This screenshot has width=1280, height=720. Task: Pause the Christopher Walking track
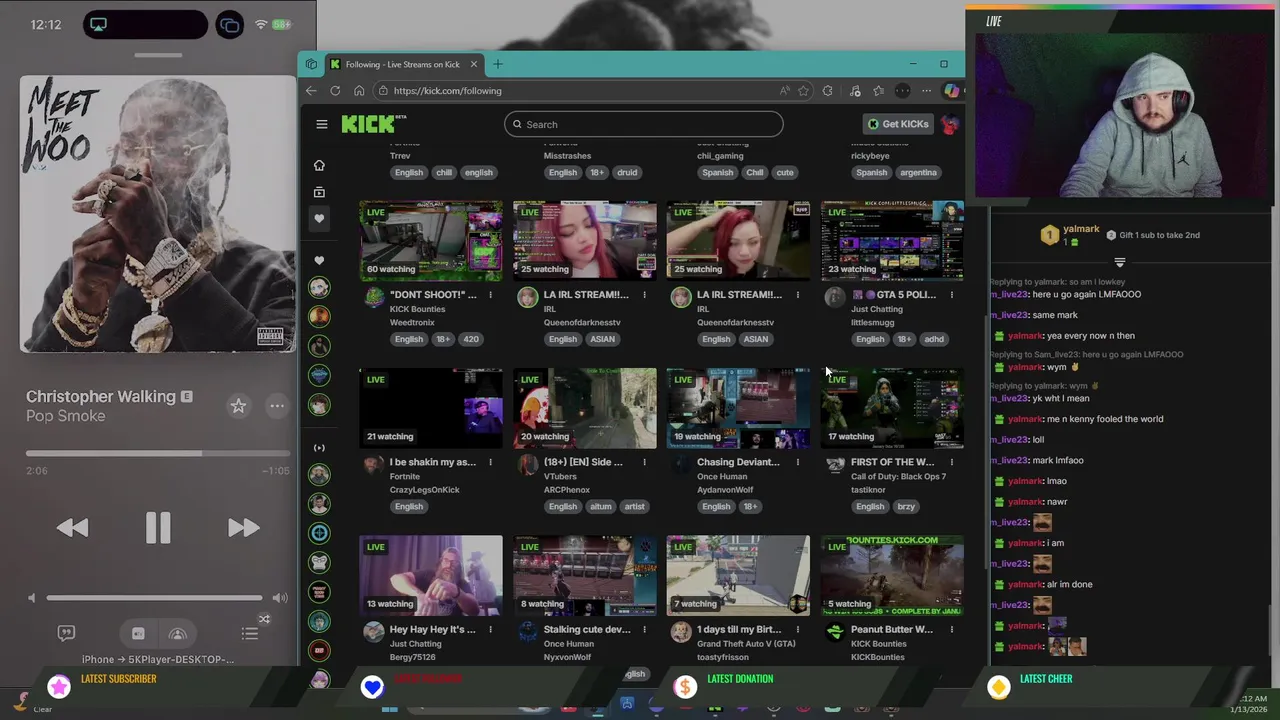(x=158, y=528)
